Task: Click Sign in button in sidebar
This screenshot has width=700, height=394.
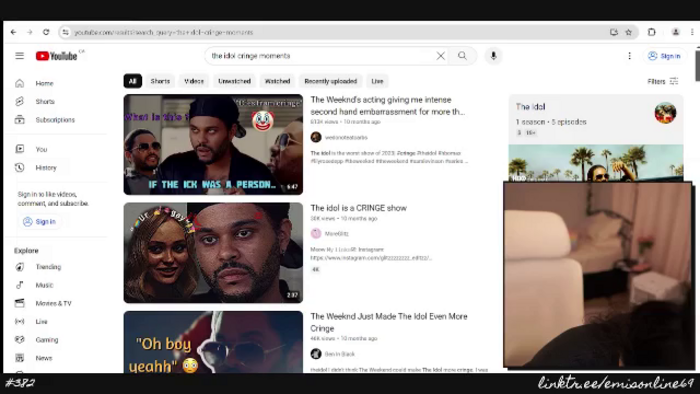Action: click(40, 222)
